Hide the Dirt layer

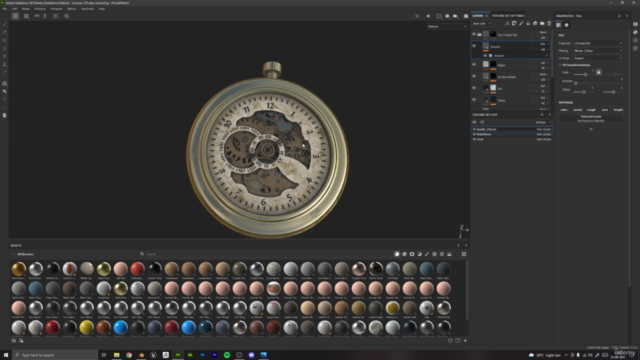474,88
